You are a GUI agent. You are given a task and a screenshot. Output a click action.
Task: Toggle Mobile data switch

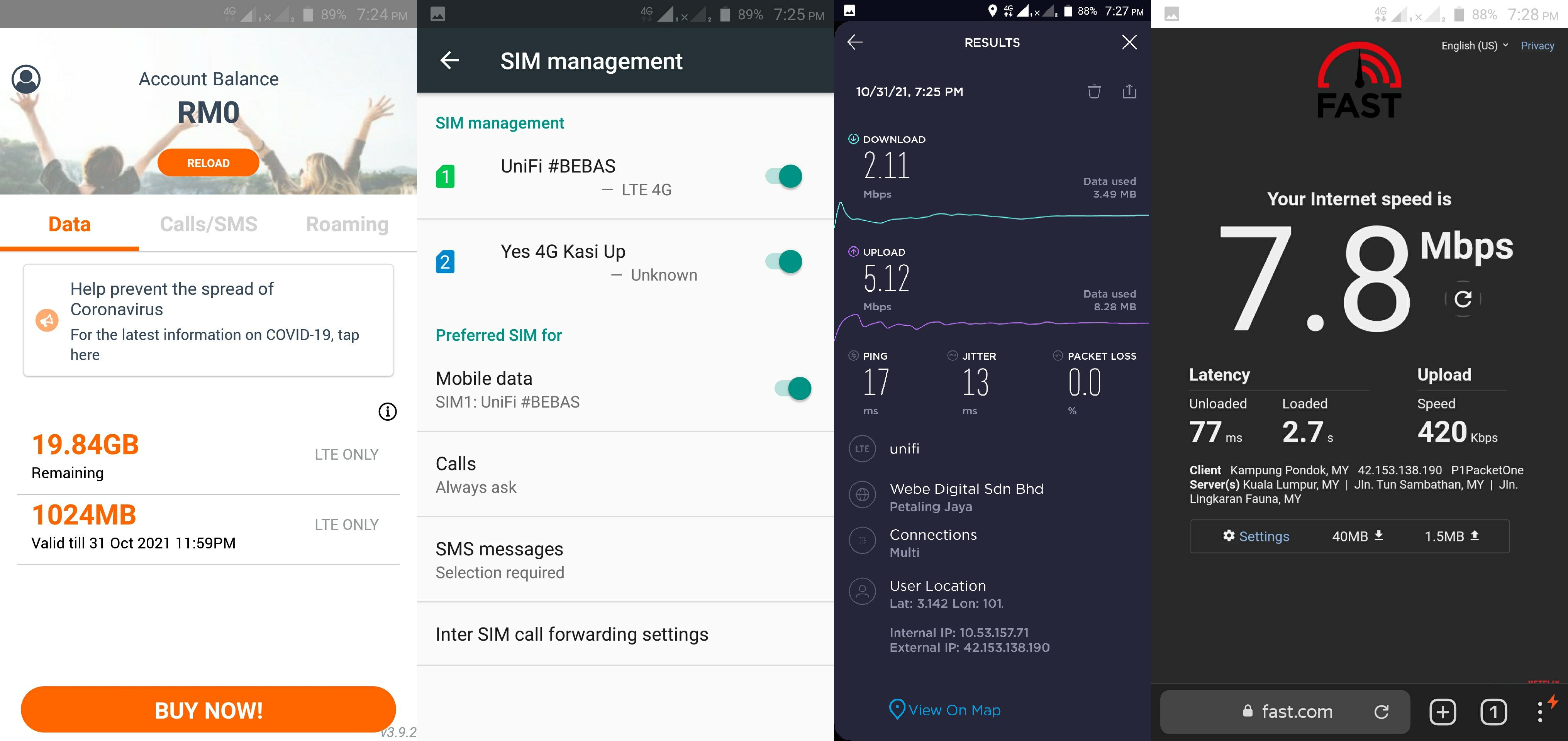click(793, 388)
